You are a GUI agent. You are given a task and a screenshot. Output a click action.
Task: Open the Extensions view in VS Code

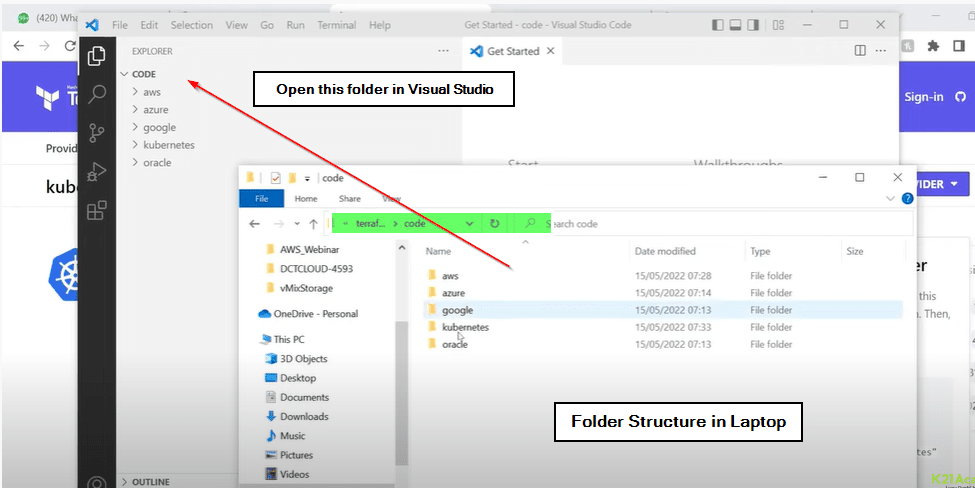pyautogui.click(x=96, y=210)
